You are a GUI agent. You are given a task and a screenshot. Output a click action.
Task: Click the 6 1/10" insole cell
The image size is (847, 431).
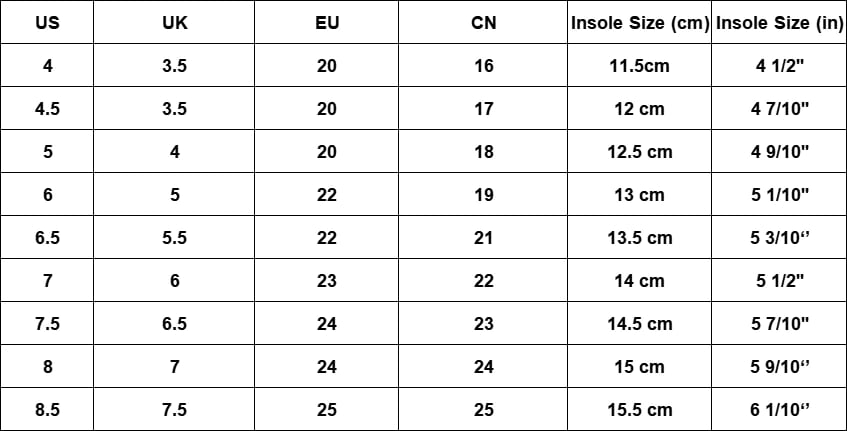(x=780, y=410)
